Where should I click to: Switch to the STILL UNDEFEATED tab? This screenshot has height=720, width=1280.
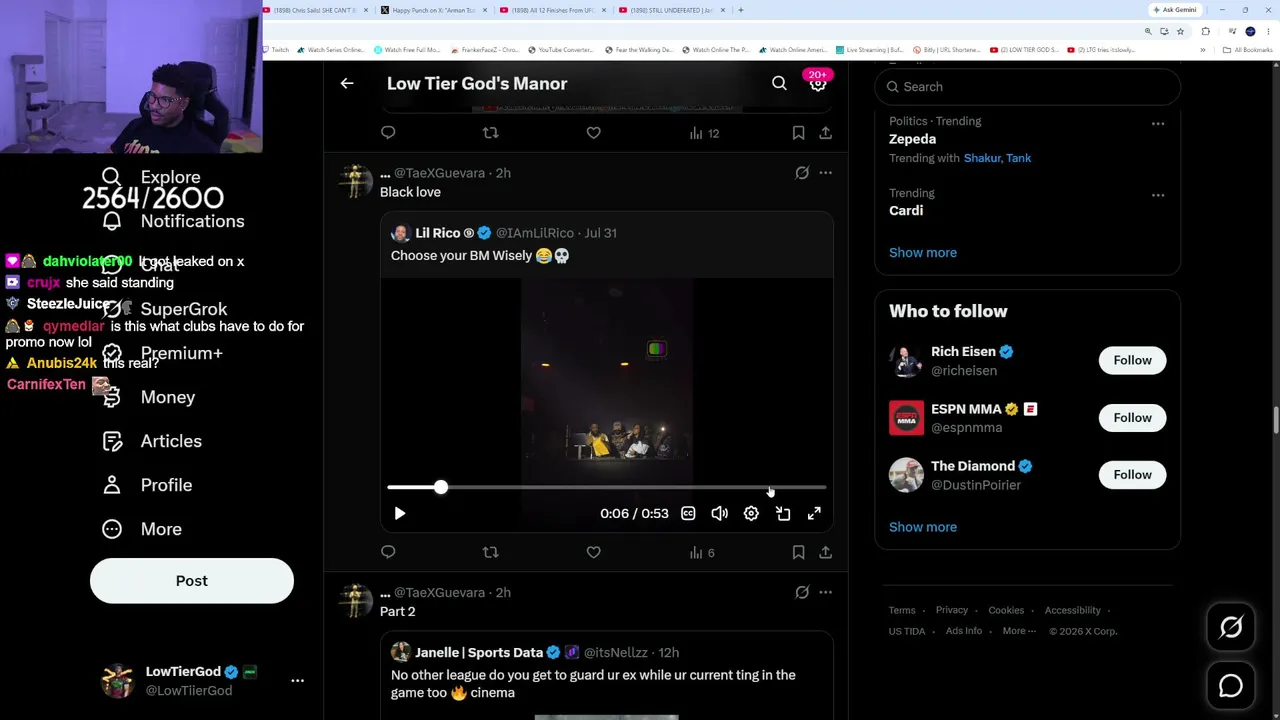coord(672,10)
